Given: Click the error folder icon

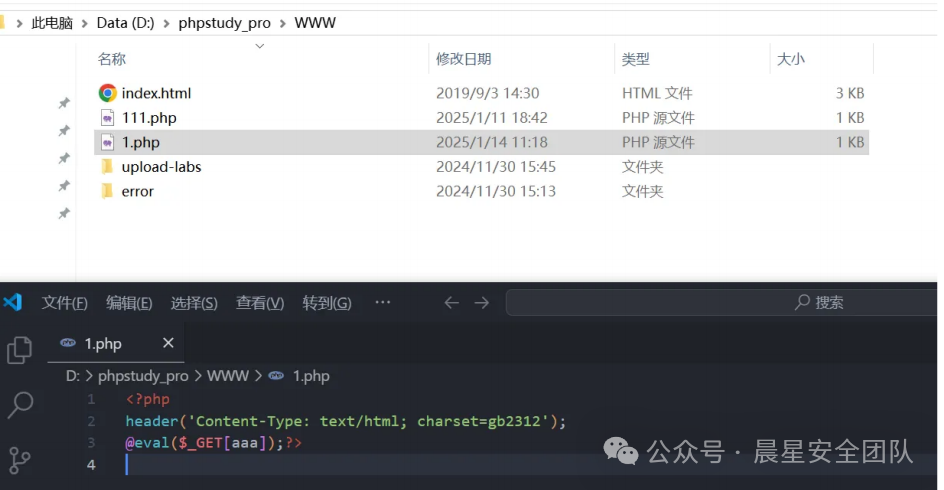Looking at the screenshot, I should pos(107,191).
